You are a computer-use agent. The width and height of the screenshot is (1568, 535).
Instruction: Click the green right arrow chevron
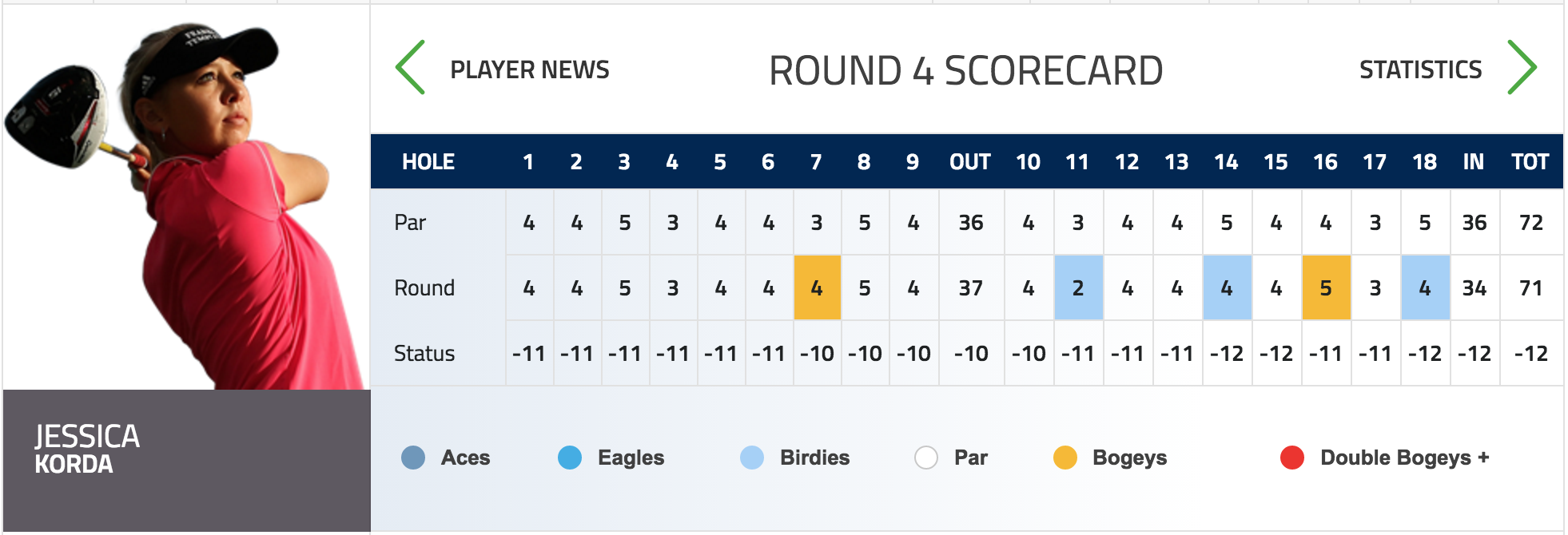tap(1521, 68)
